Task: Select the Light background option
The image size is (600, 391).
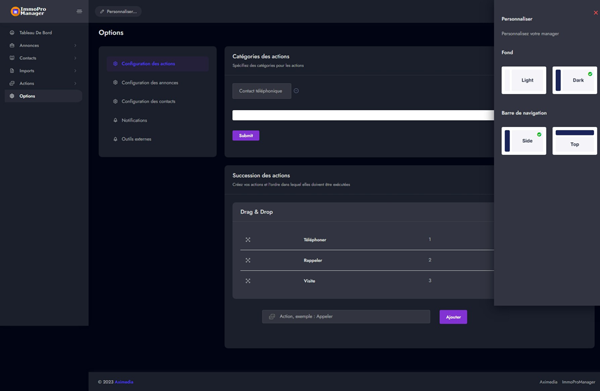Action: pyautogui.click(x=524, y=80)
